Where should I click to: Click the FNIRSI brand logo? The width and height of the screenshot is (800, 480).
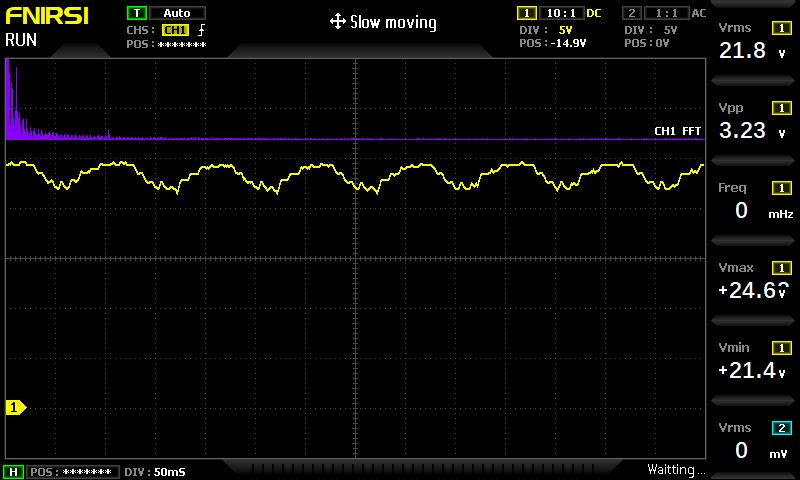(x=47, y=16)
